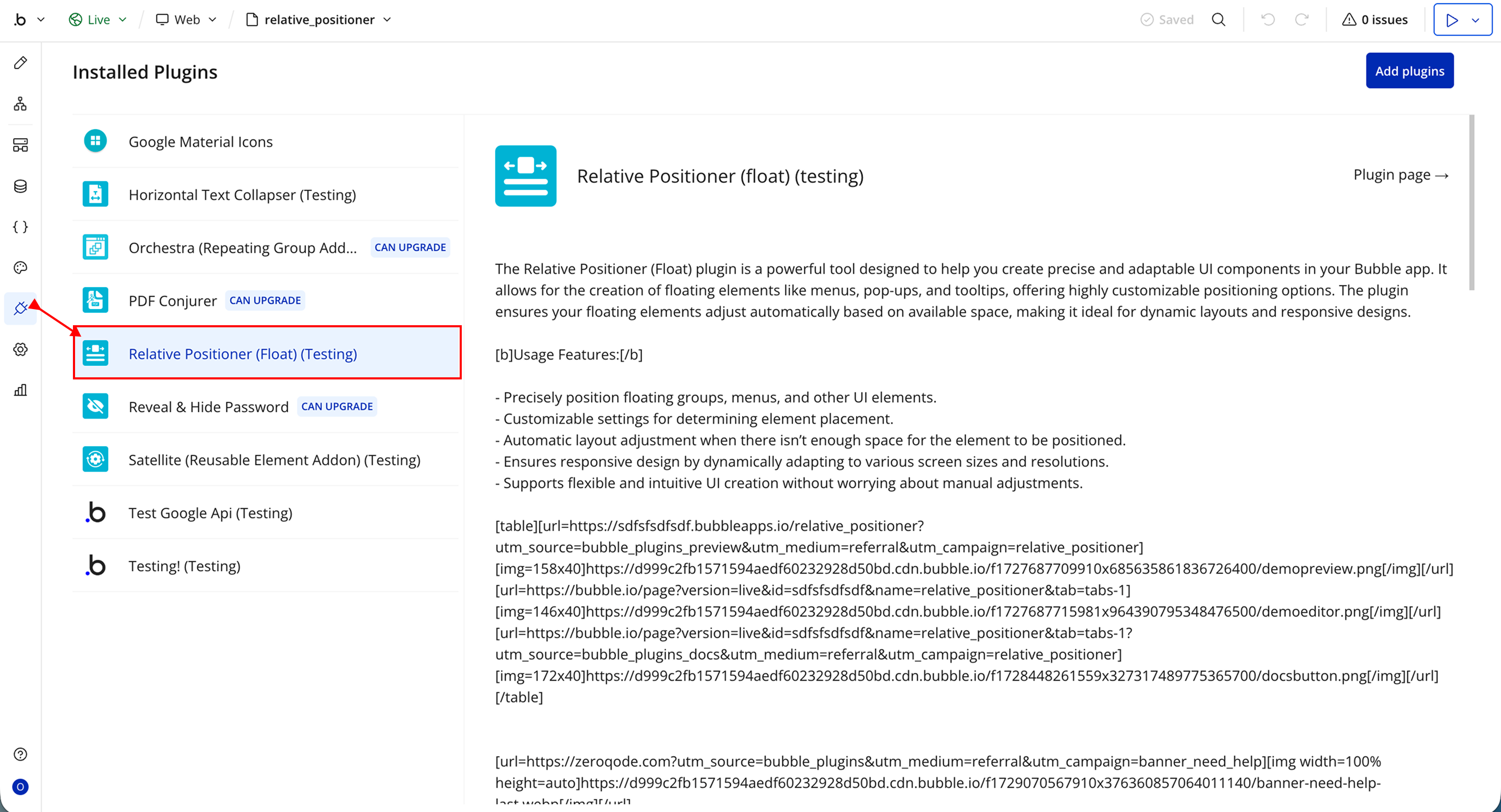Open the Styles palette icon
Image resolution: width=1501 pixels, height=812 pixels.
point(20,267)
